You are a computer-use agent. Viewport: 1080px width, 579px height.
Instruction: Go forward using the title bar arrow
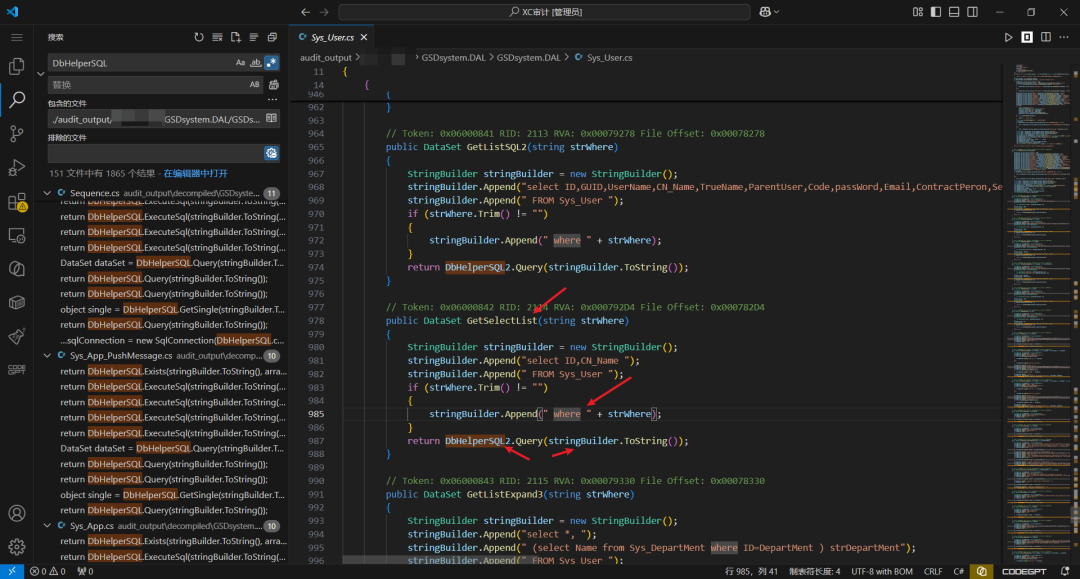click(x=324, y=12)
